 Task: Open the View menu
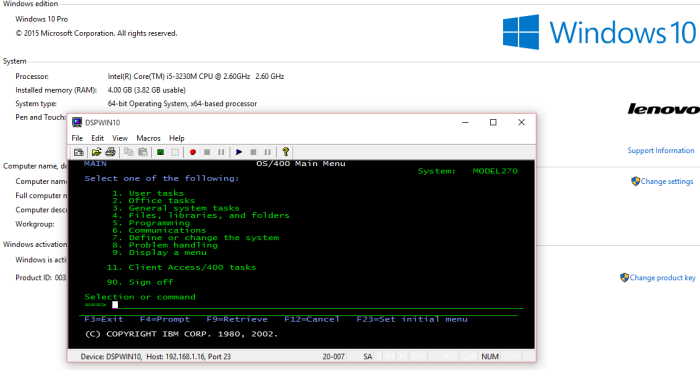coord(120,138)
